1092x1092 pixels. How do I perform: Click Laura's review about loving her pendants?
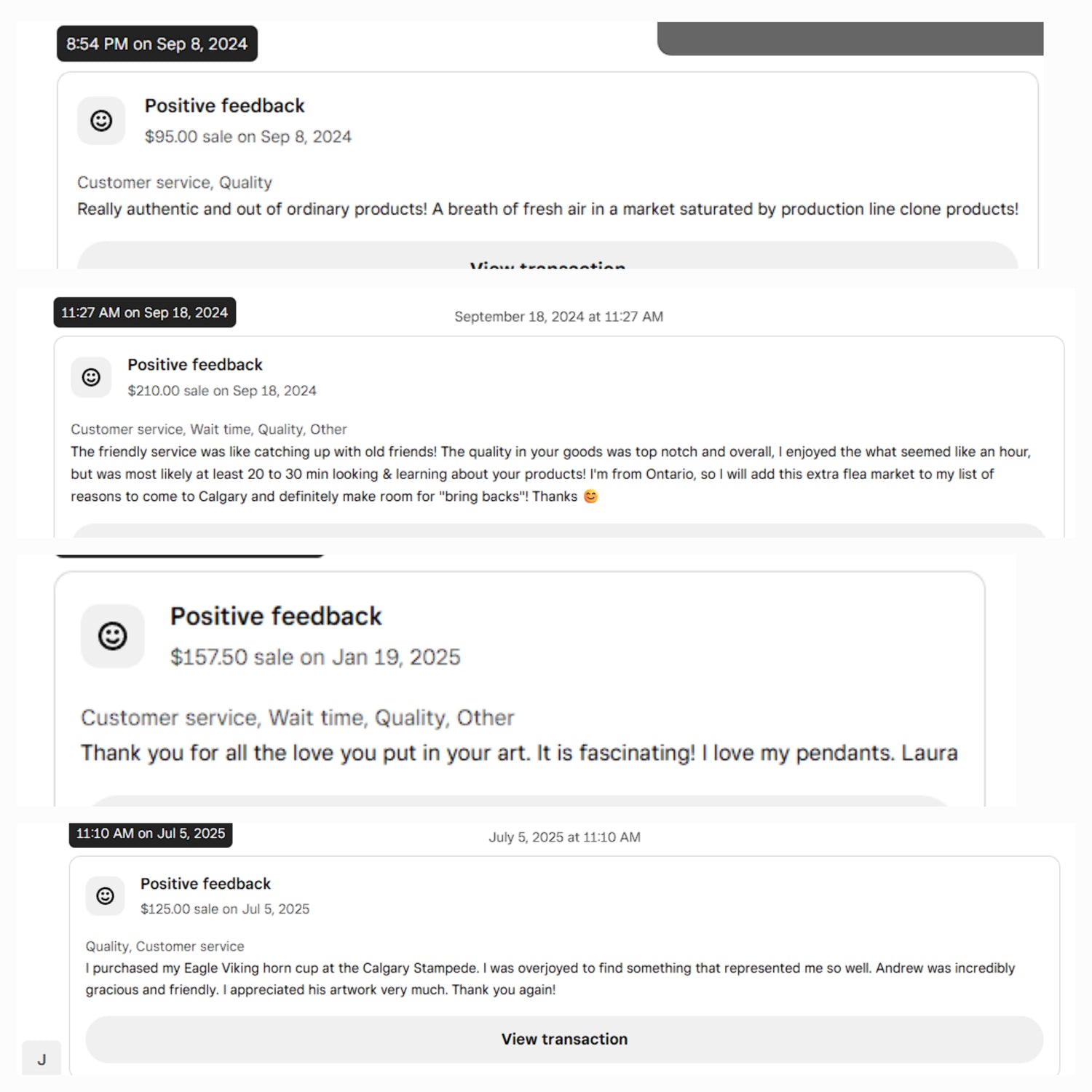(518, 753)
